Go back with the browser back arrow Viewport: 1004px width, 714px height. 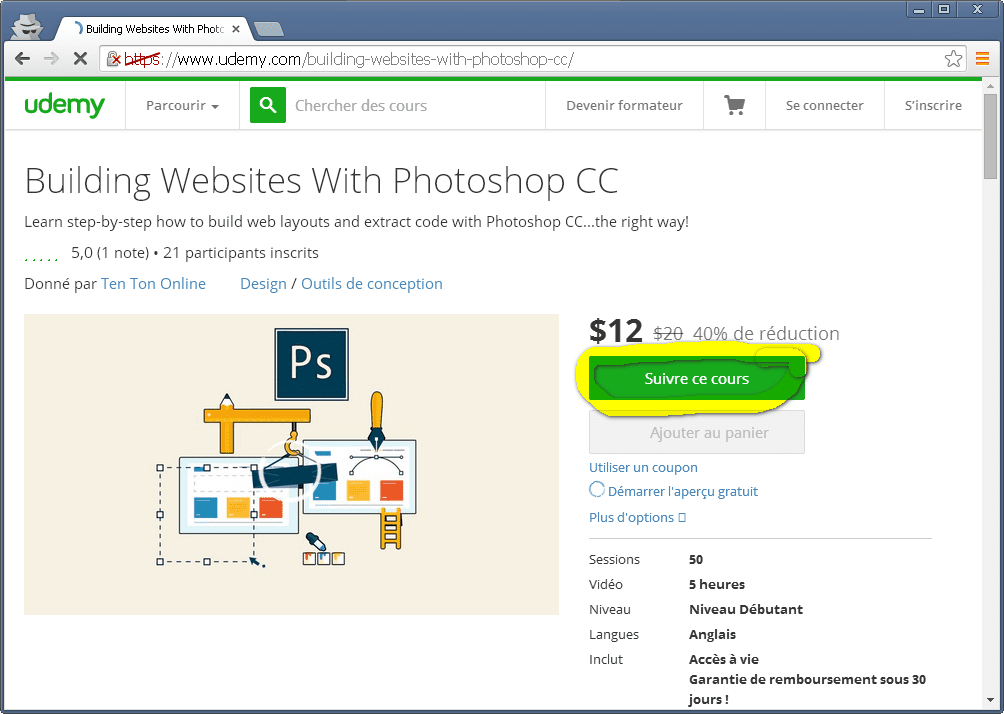(x=22, y=59)
